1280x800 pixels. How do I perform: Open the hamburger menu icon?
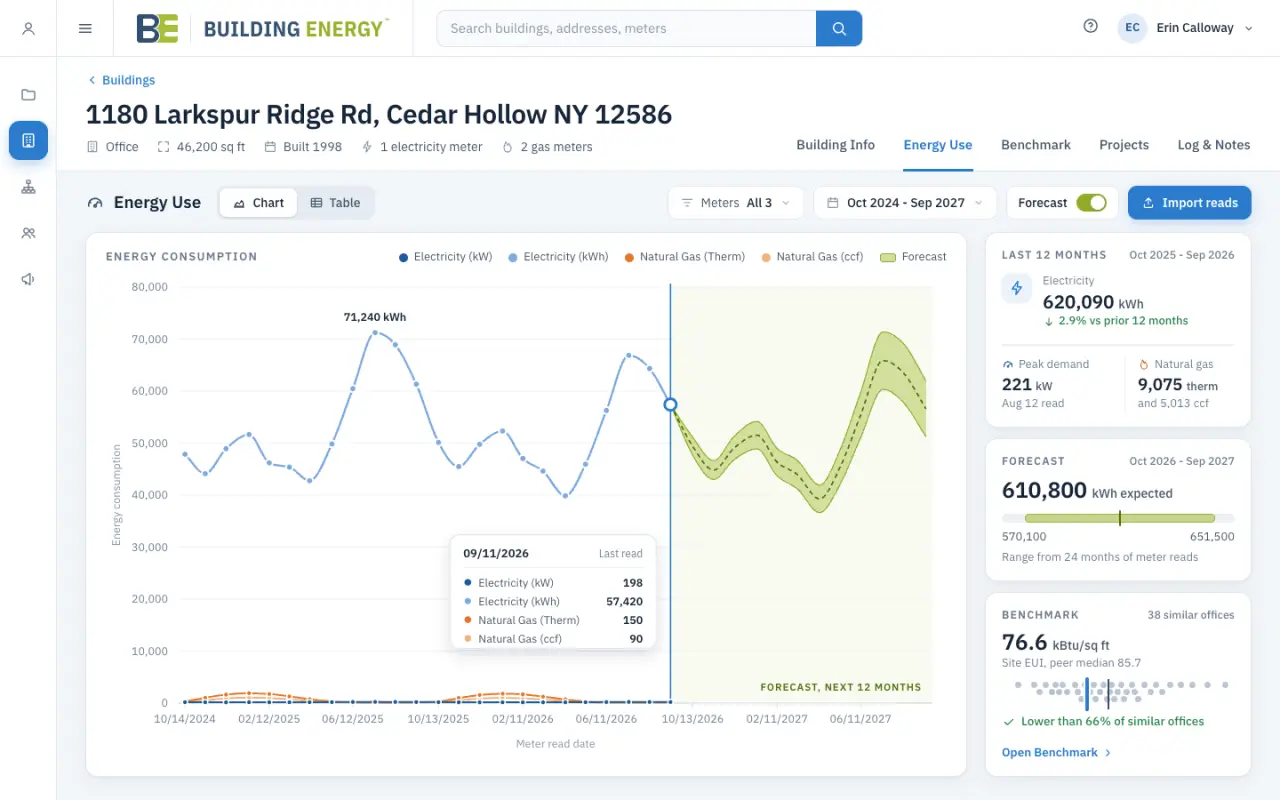(85, 28)
